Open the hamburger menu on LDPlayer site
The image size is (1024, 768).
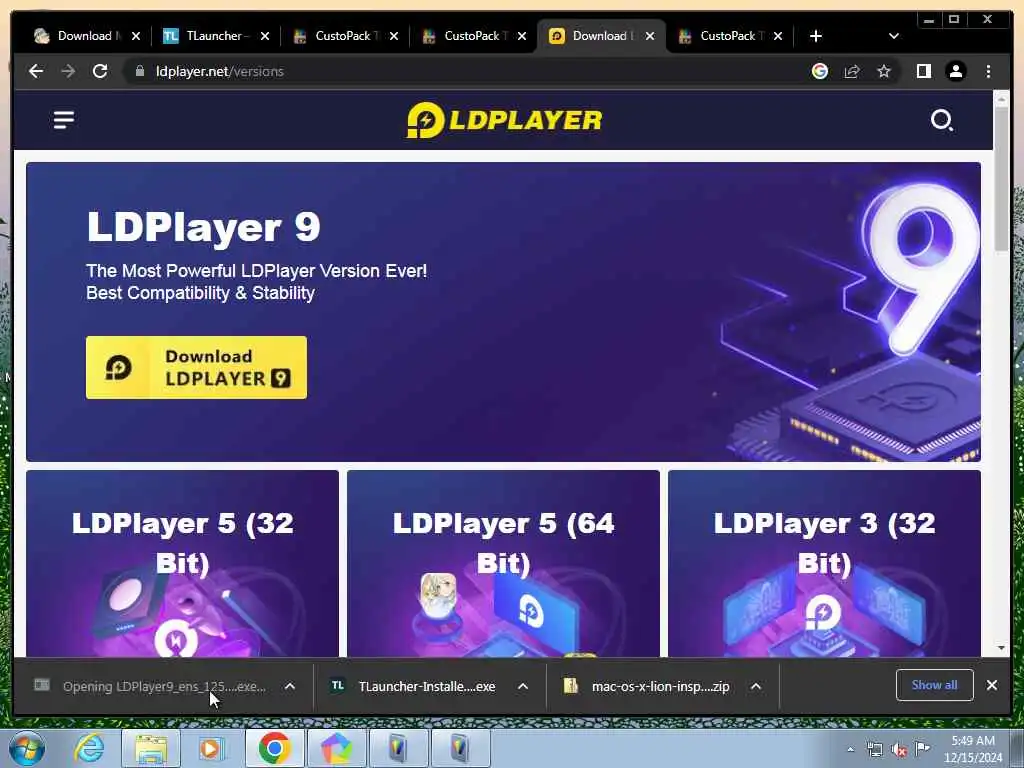pyautogui.click(x=63, y=120)
